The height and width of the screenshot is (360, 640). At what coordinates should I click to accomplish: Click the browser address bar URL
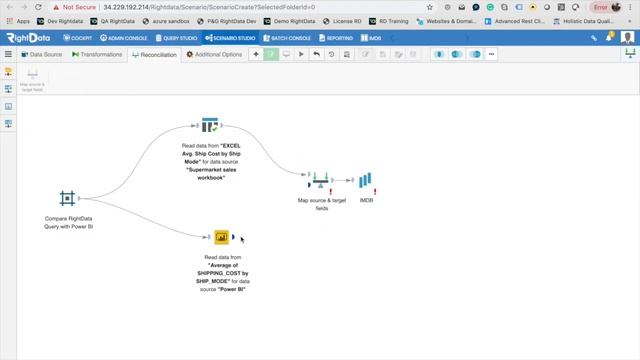pos(209,7)
